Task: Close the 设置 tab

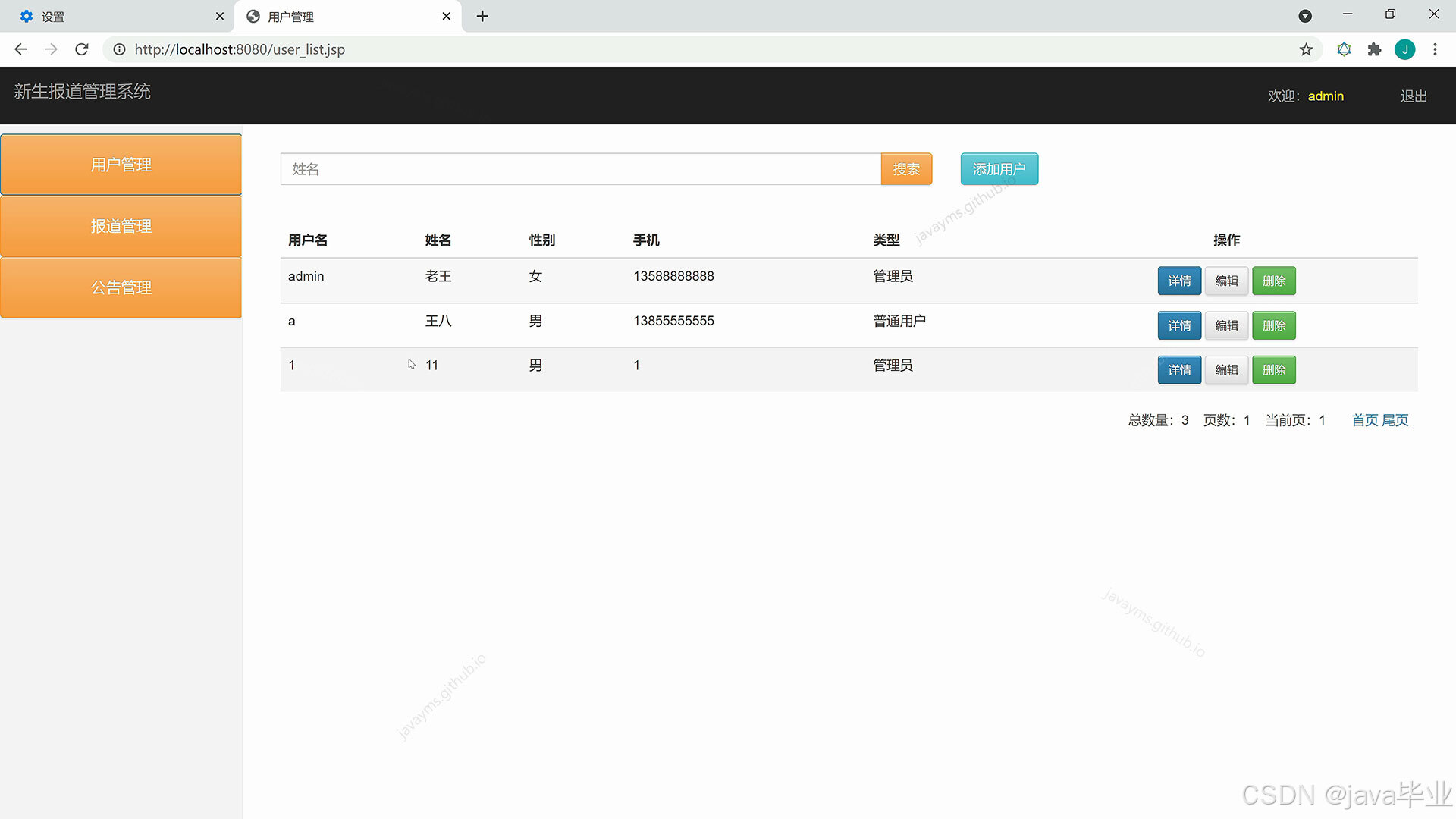Action: point(220,16)
